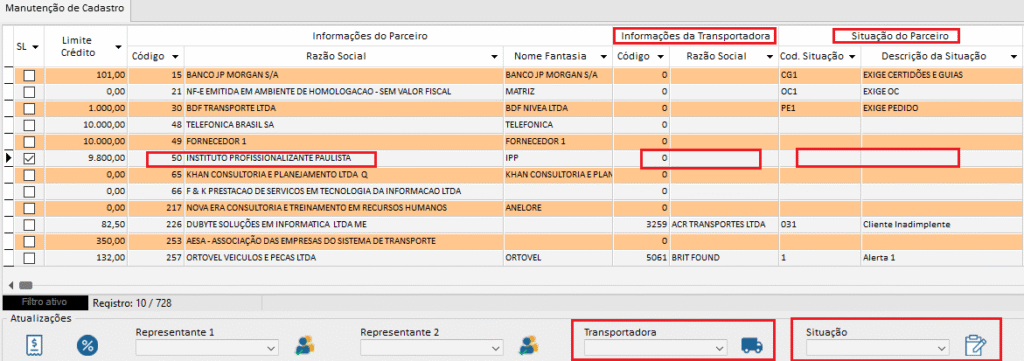This screenshot has width=1024, height=361.
Task: Click the row indicator arrow on row 50
Action: [8, 158]
